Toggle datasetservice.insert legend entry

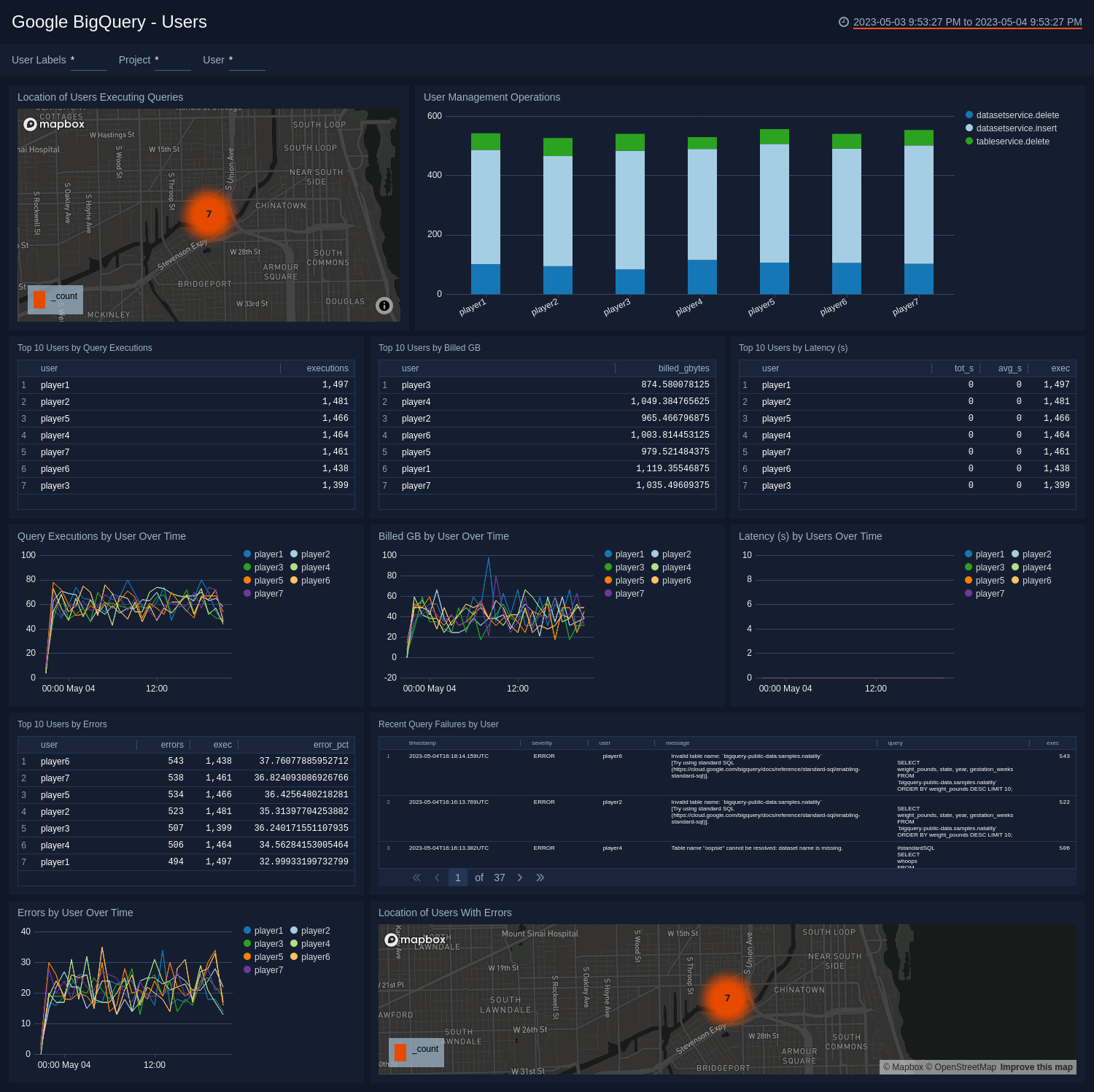pyautogui.click(x=1011, y=128)
